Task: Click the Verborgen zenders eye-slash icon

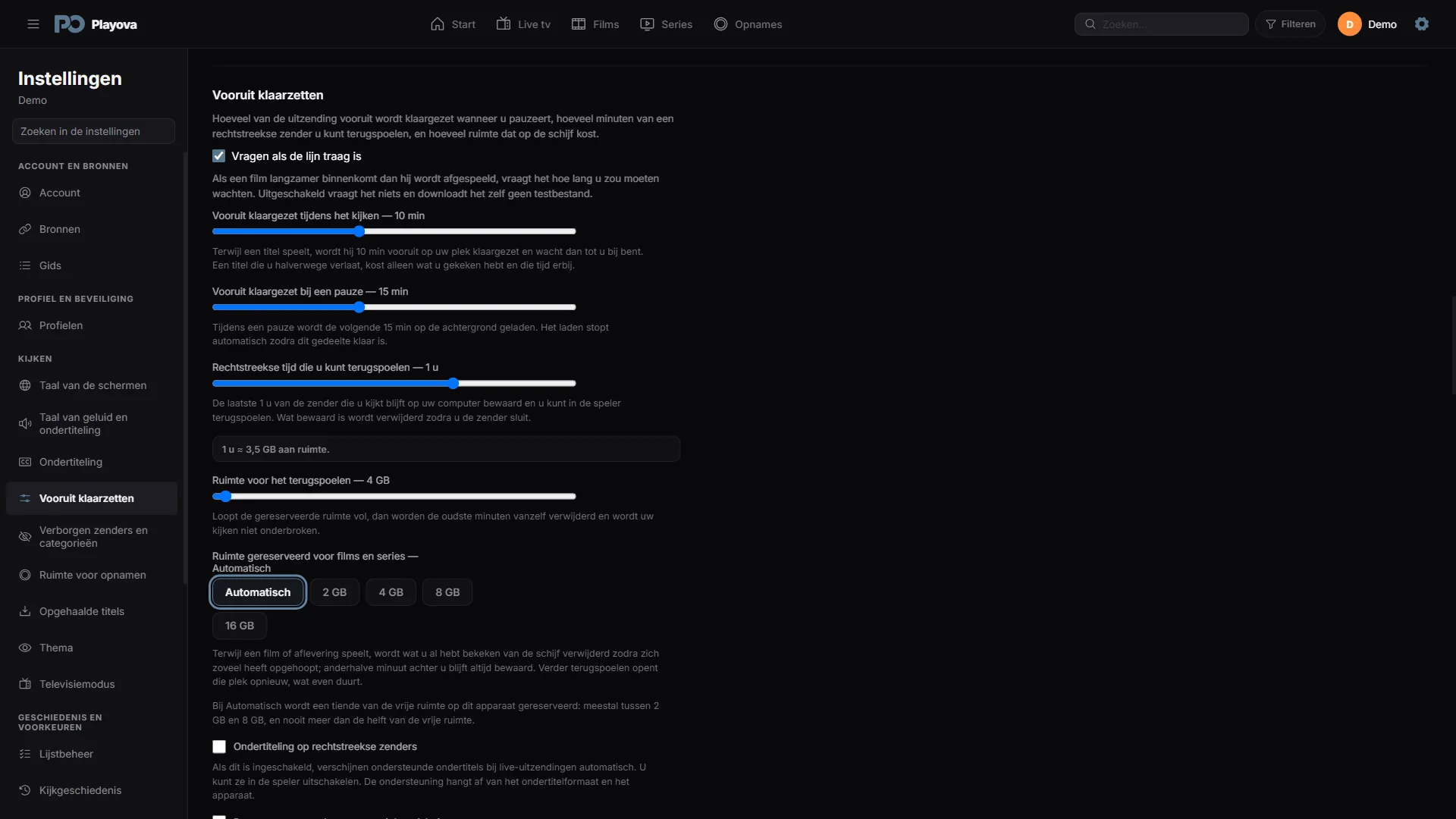Action: coord(25,537)
